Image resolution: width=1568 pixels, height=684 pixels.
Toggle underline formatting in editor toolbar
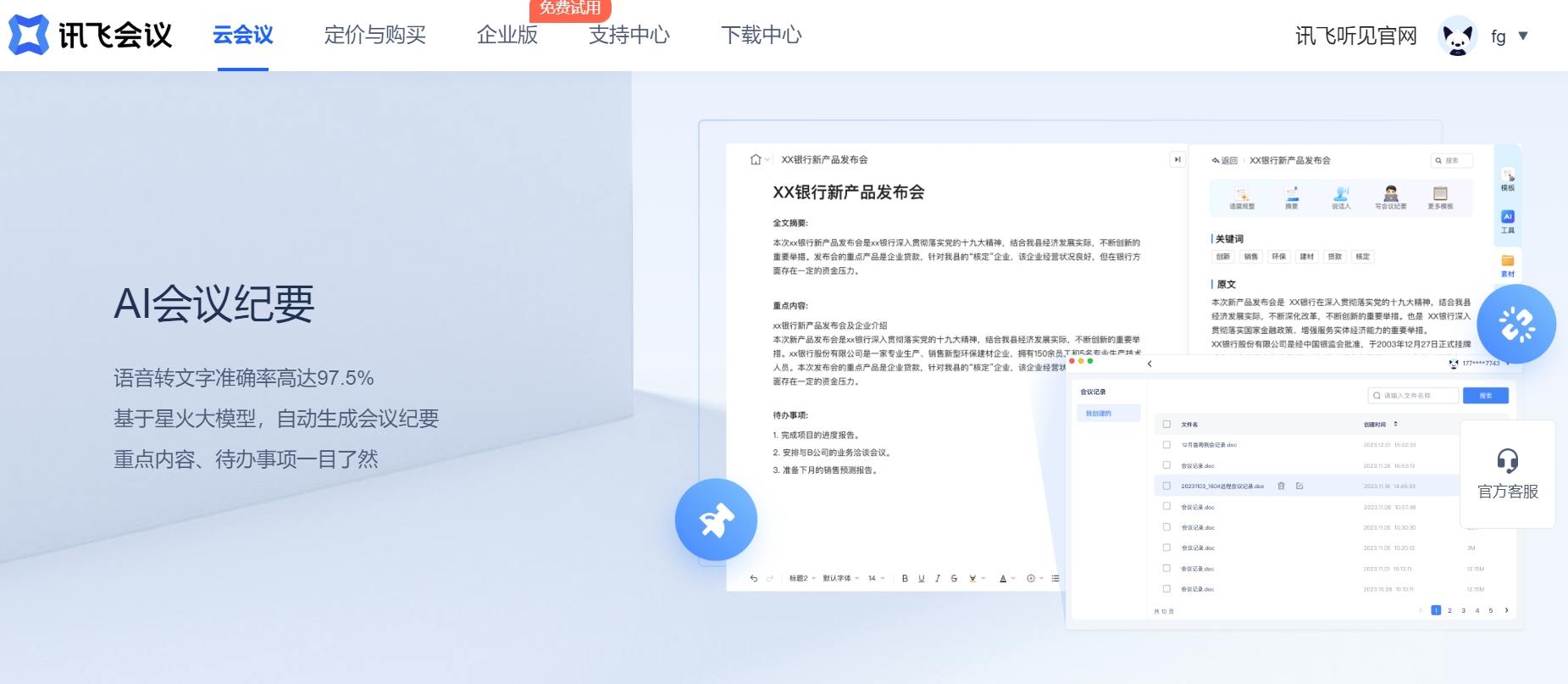tap(922, 578)
